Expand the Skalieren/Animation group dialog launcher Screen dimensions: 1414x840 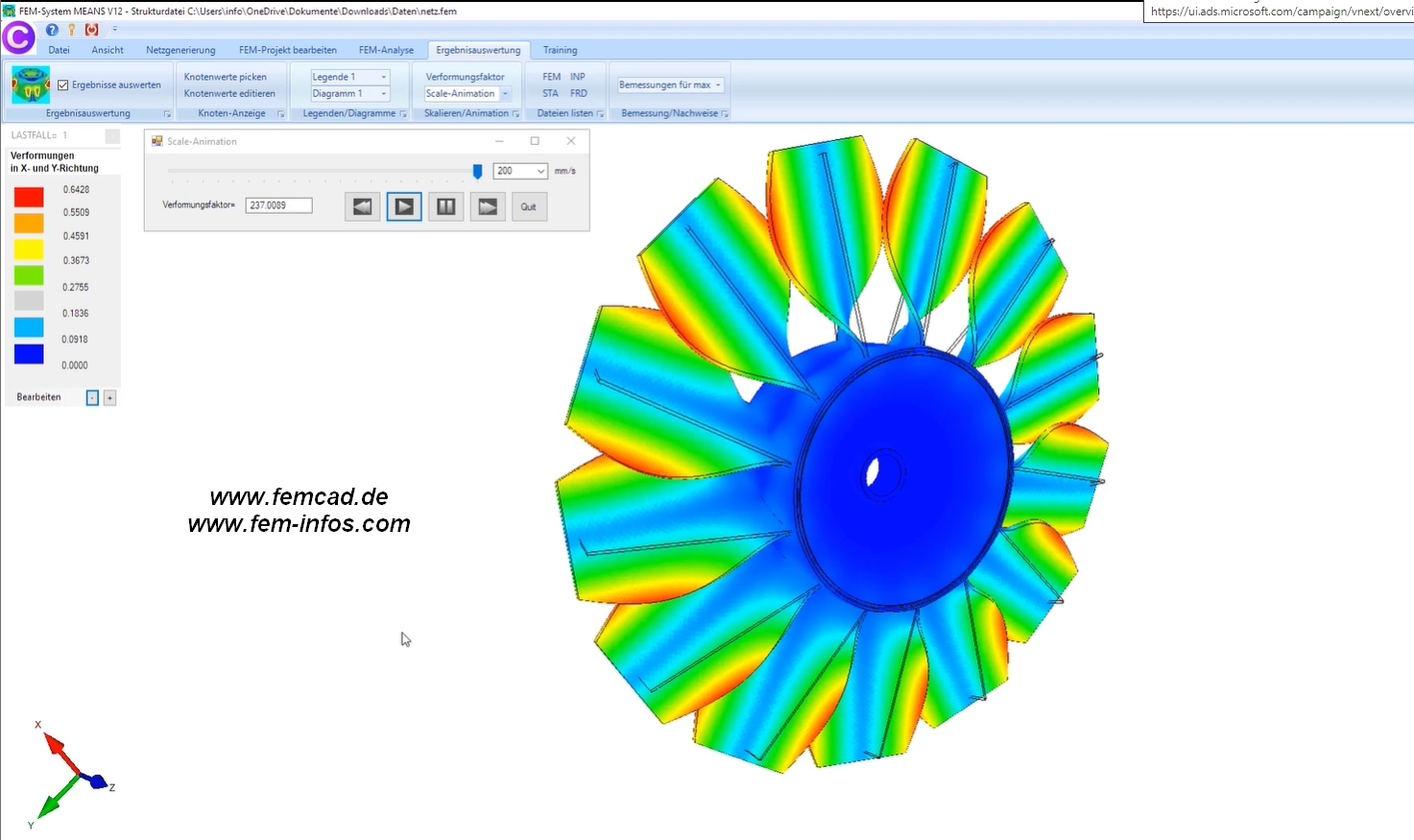pos(515,114)
